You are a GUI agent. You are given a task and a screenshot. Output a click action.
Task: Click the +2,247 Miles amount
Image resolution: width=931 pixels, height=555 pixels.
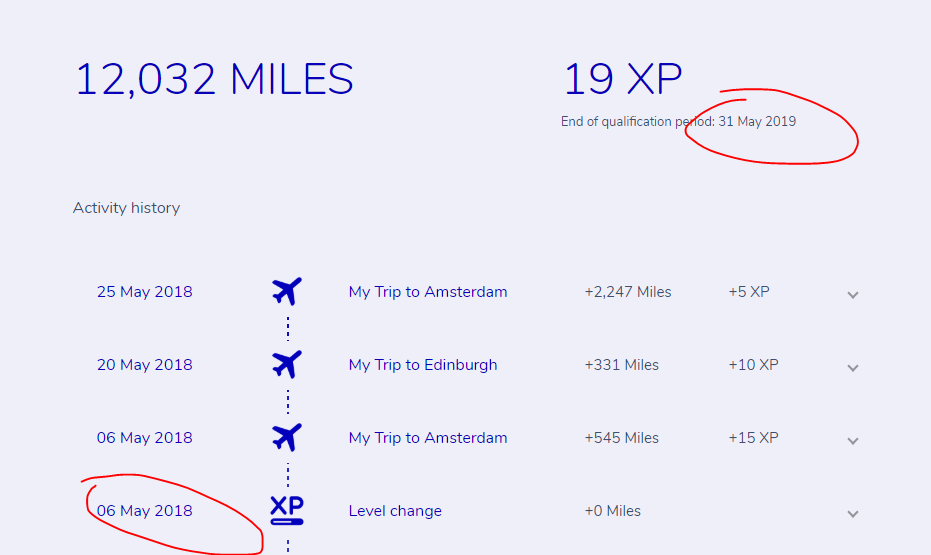pos(628,292)
